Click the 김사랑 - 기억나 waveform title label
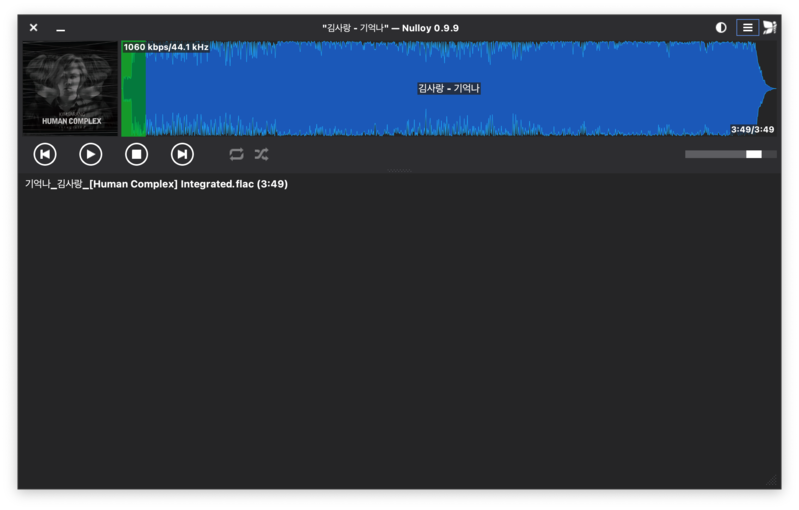This screenshot has height=510, width=799. click(448, 88)
